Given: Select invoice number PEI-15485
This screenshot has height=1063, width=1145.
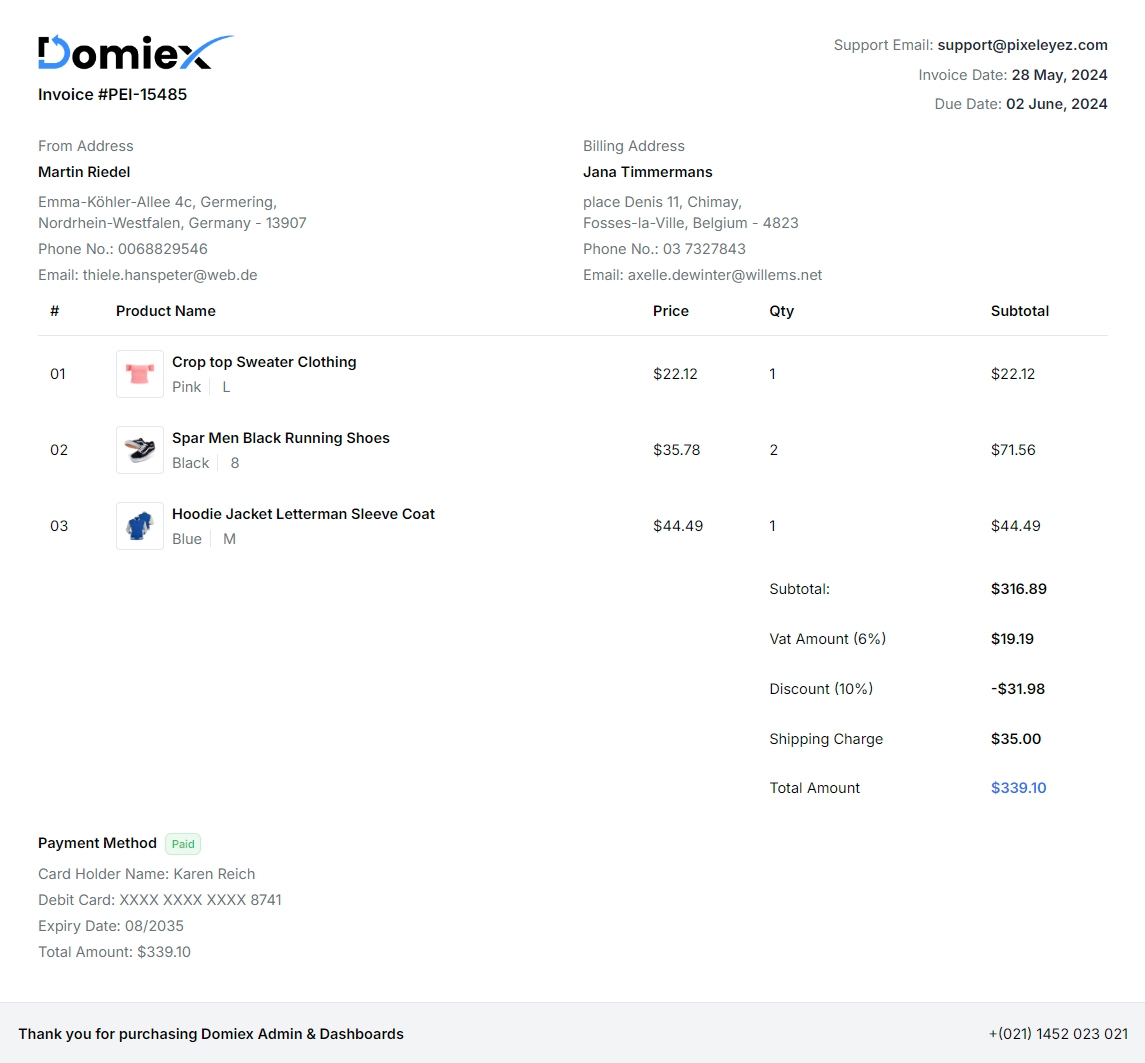Looking at the screenshot, I should click(x=112, y=94).
